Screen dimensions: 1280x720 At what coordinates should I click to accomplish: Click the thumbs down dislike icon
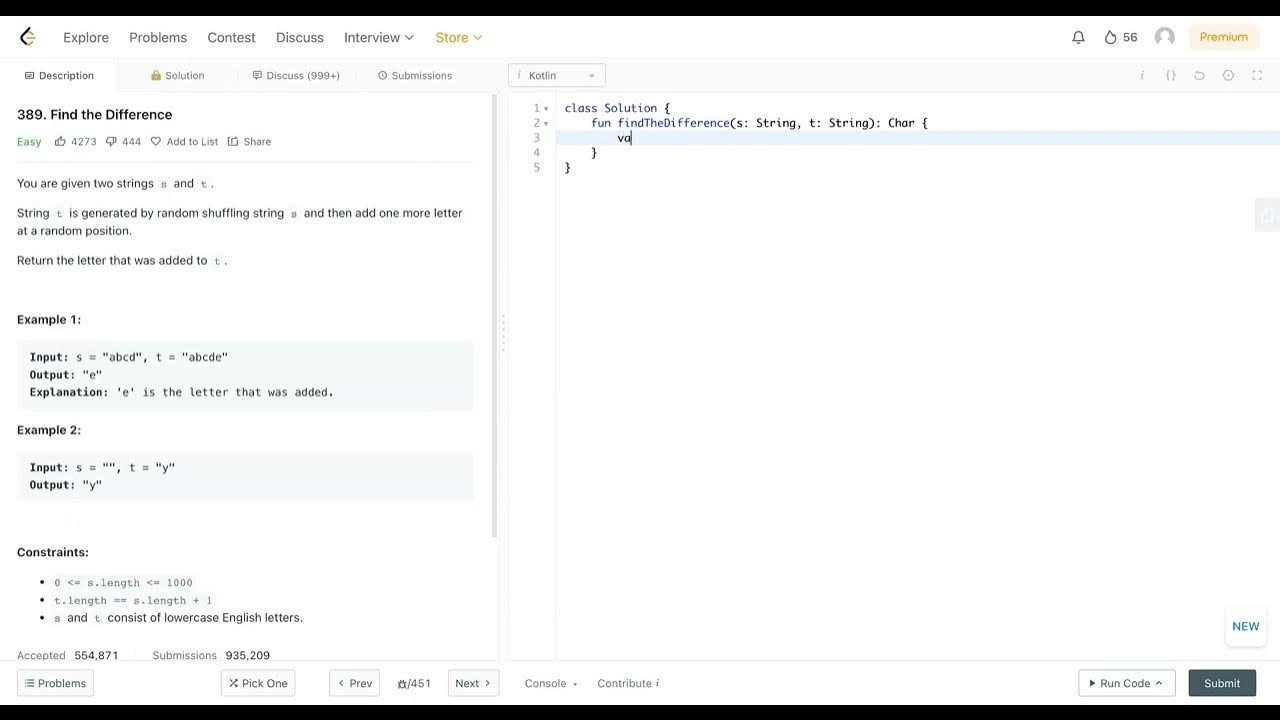pyautogui.click(x=111, y=141)
